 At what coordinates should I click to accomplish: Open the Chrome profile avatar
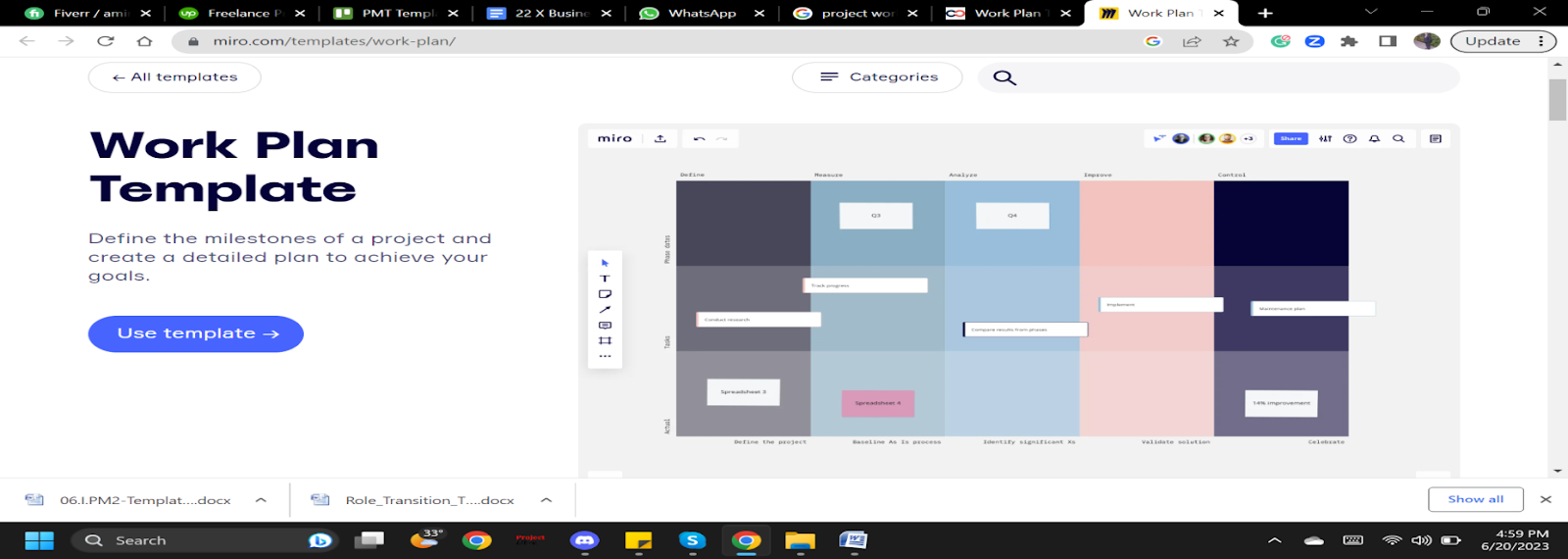point(1427,41)
